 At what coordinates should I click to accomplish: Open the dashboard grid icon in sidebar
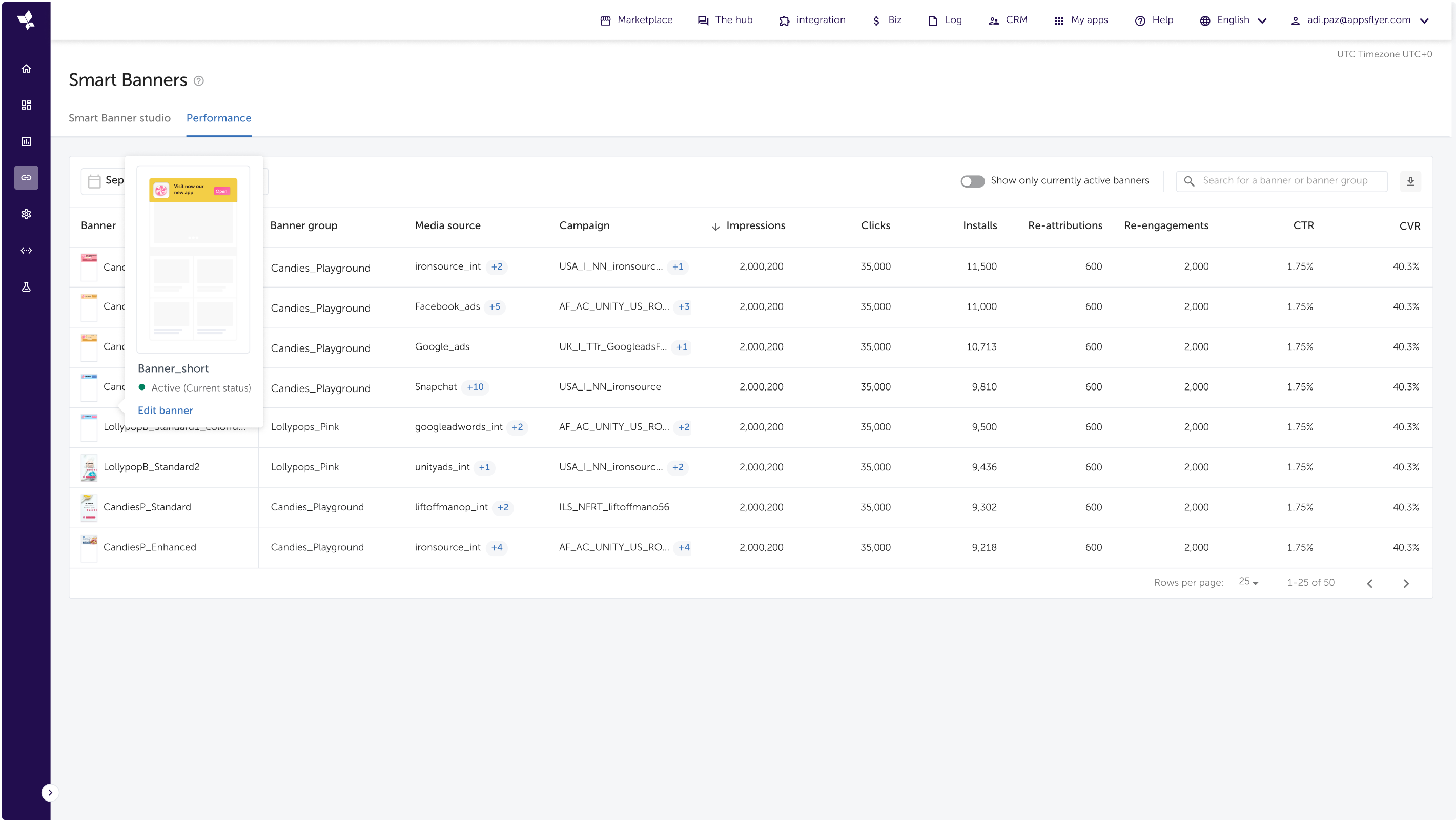[x=26, y=105]
